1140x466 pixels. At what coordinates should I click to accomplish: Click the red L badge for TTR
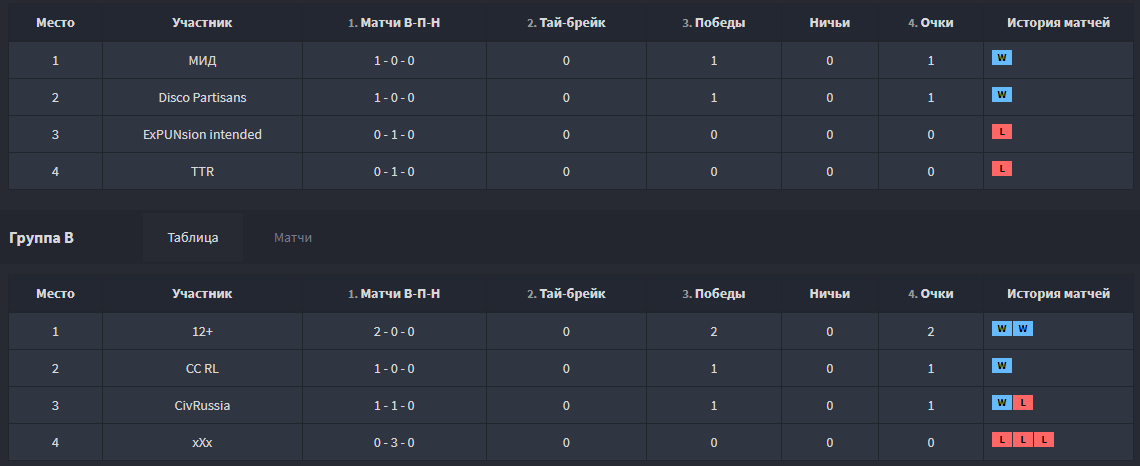[1001, 169]
